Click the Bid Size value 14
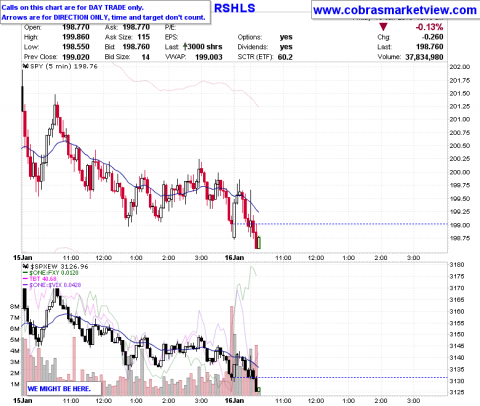 point(146,57)
